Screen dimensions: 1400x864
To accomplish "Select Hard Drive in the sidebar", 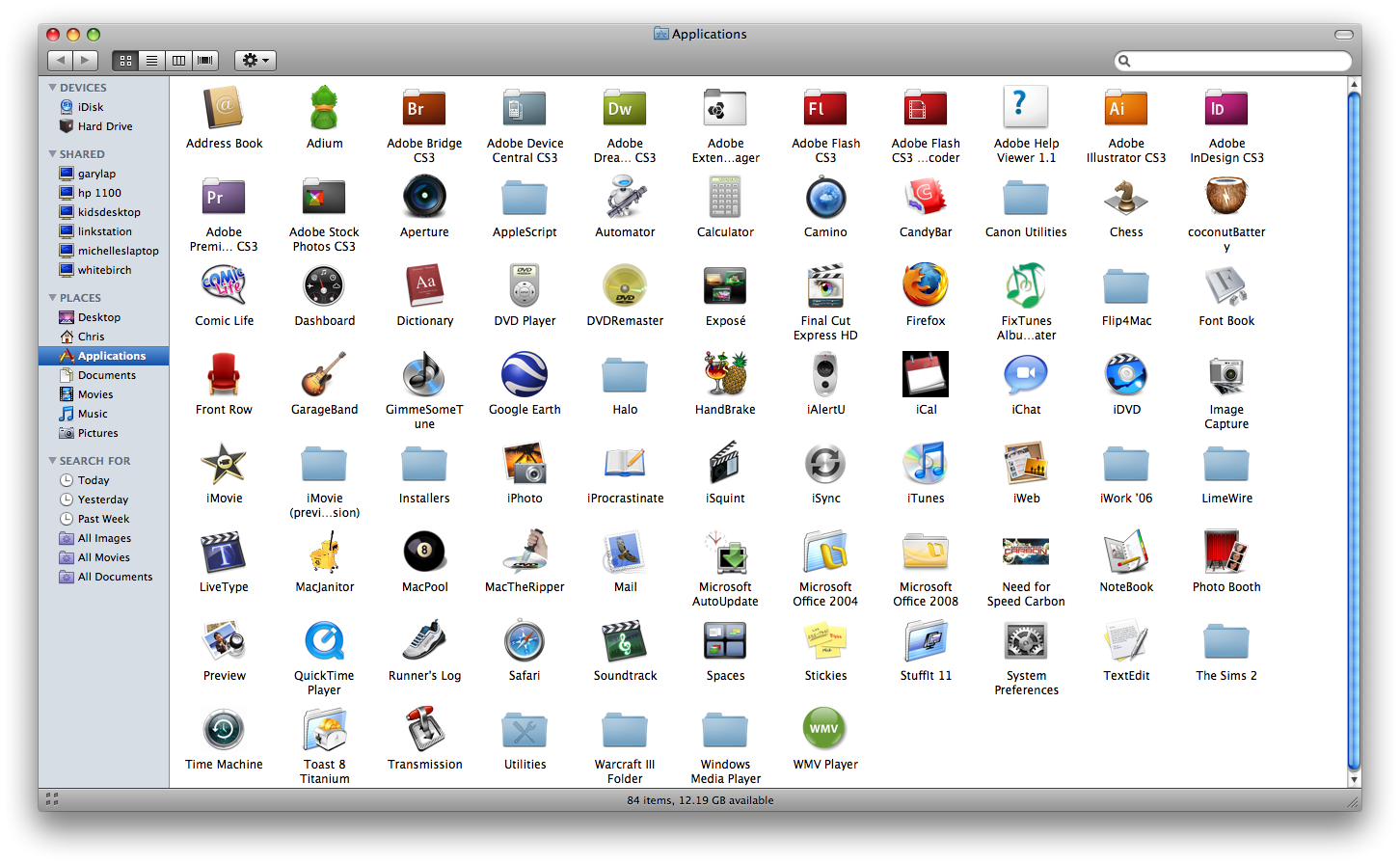I will [x=104, y=126].
